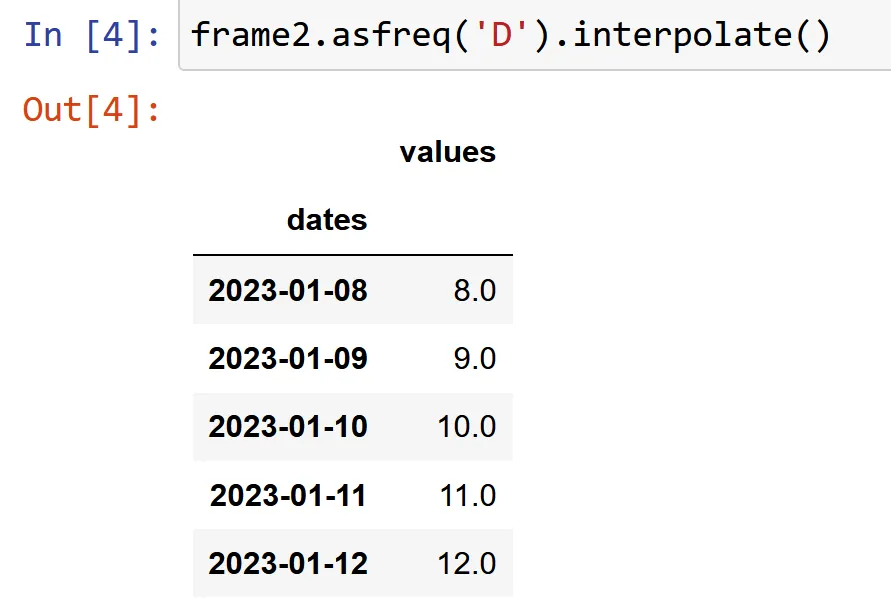Place cursor on the 'D' string argument

[502, 34]
